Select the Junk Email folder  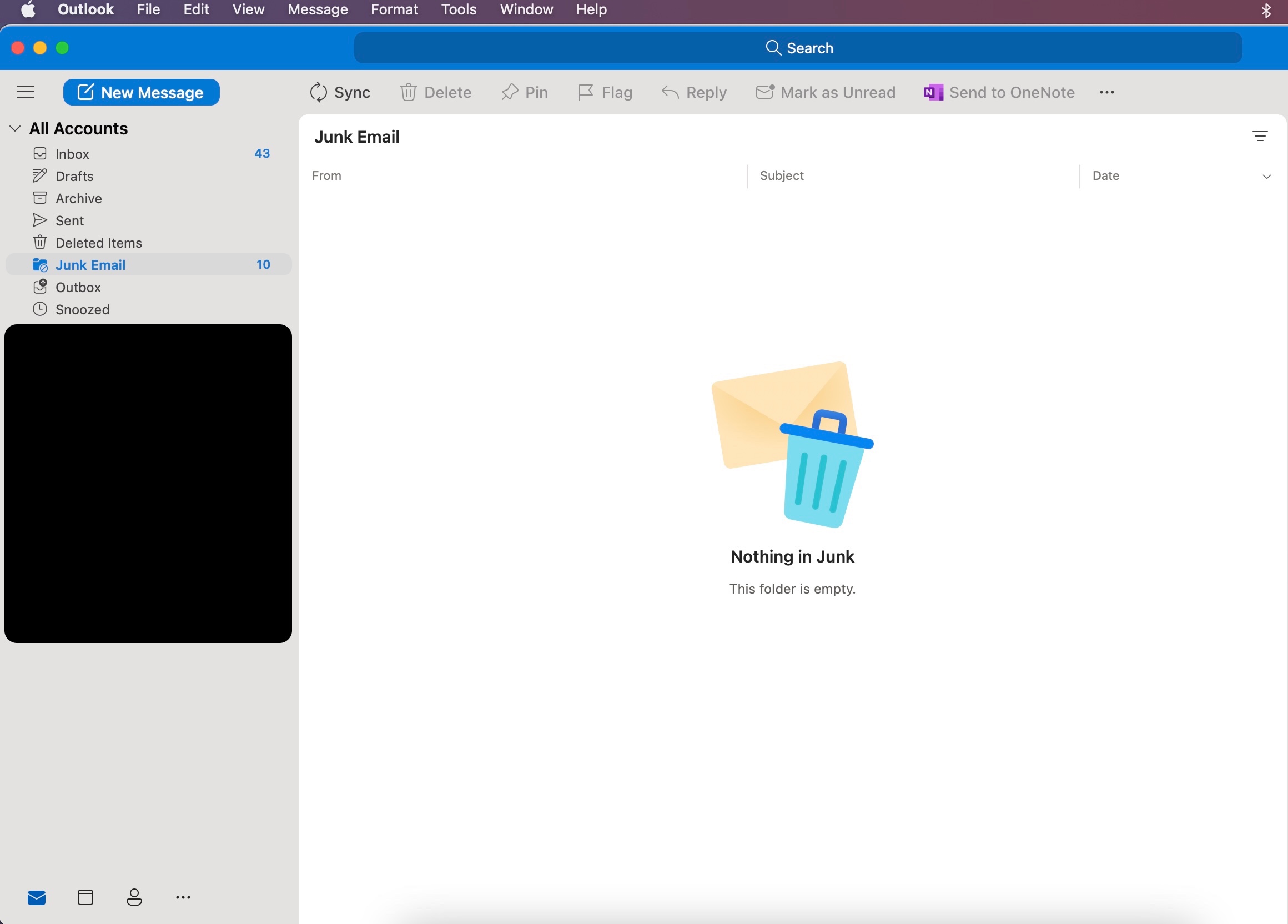tap(91, 264)
